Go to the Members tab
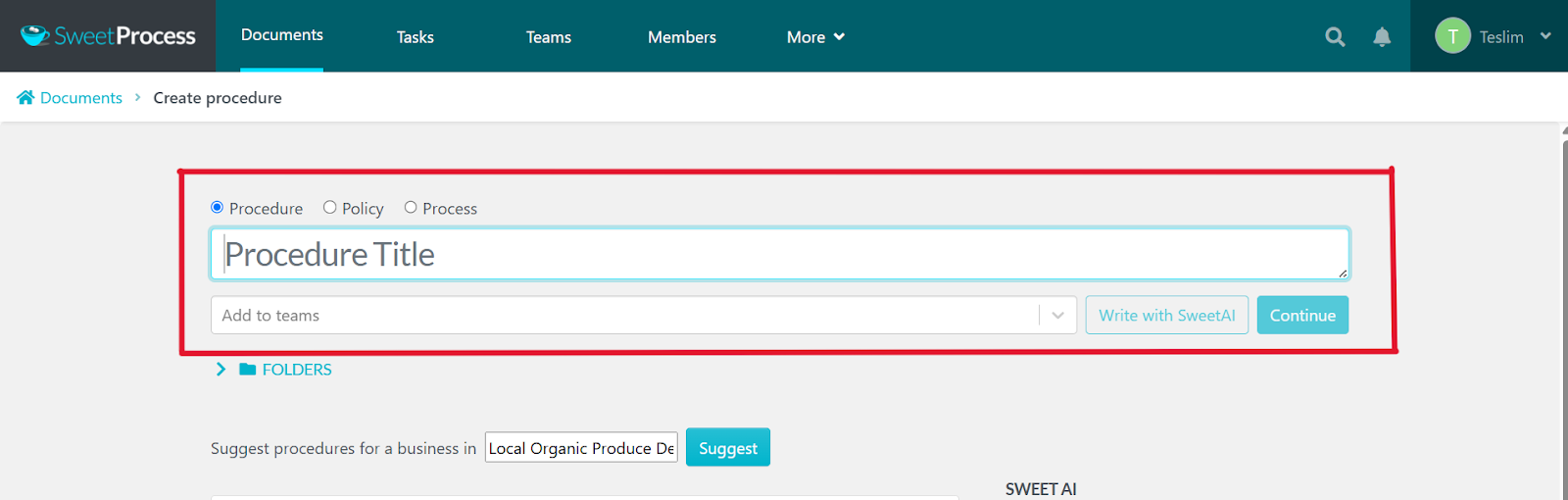 point(682,37)
